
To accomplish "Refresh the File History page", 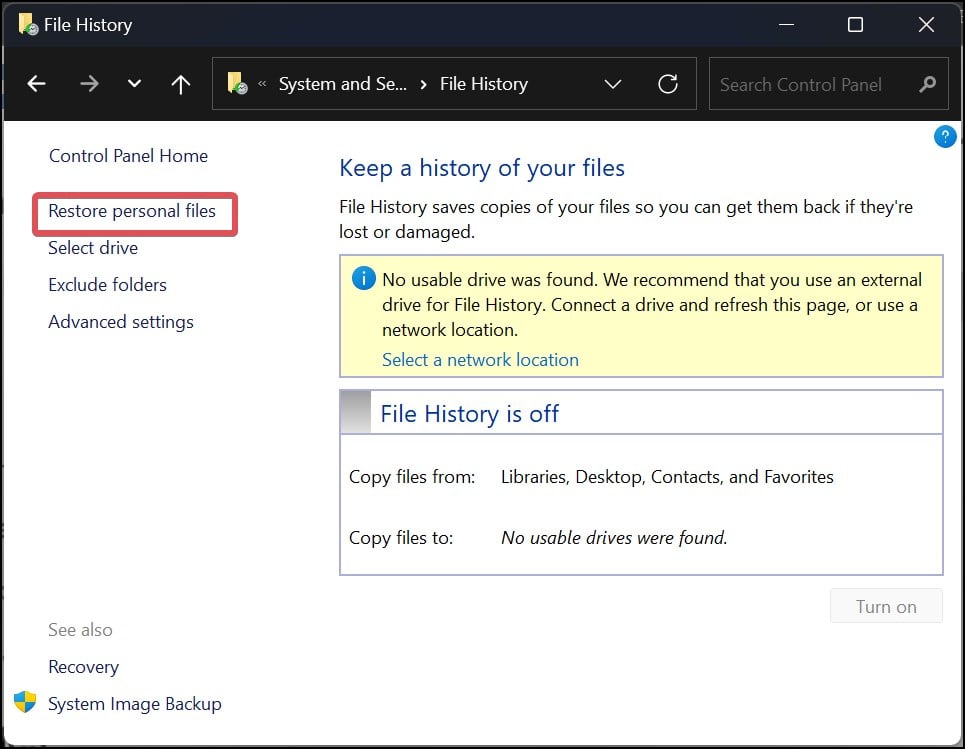I will point(668,84).
